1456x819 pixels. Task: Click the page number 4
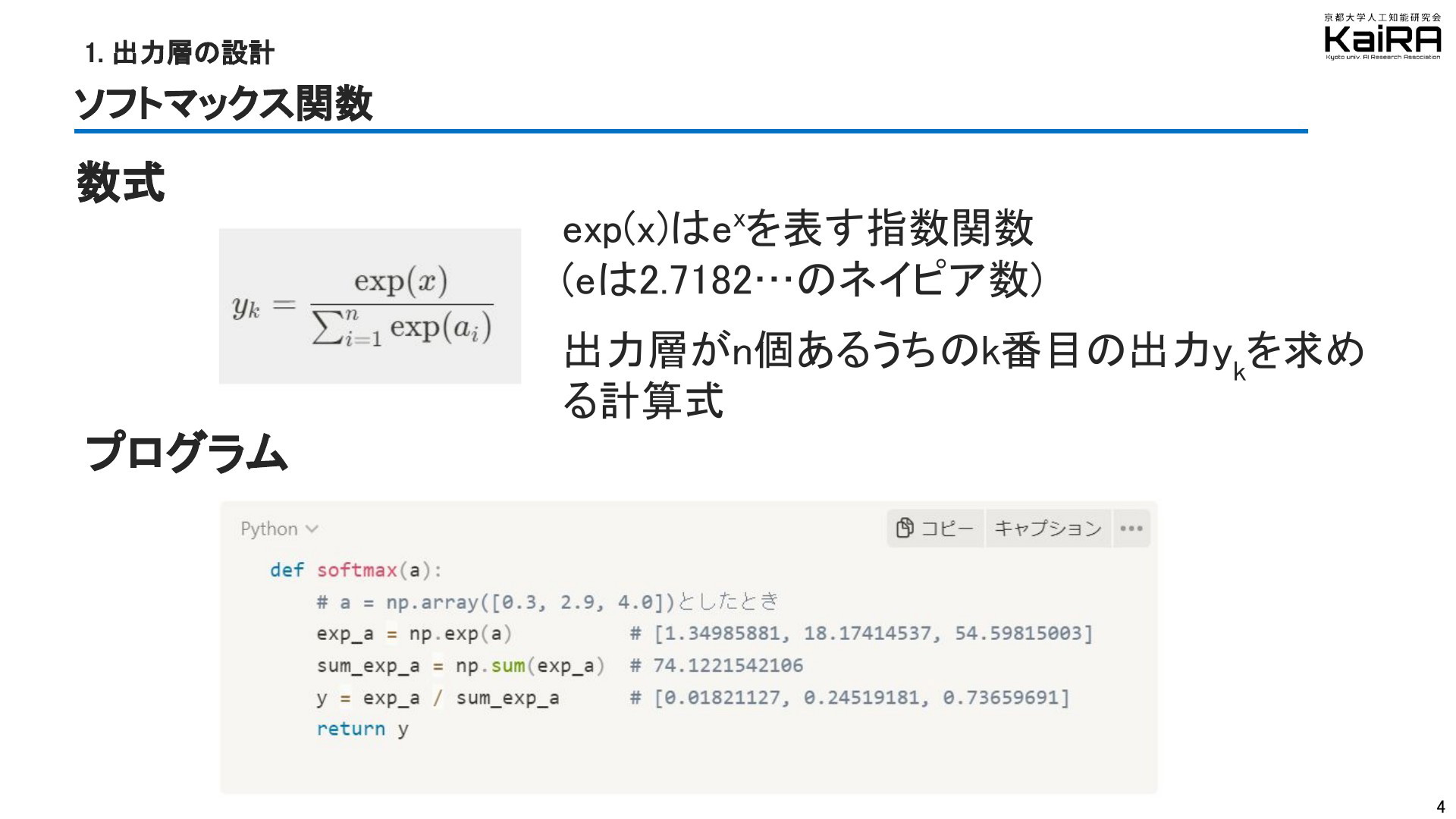pyautogui.click(x=1441, y=807)
